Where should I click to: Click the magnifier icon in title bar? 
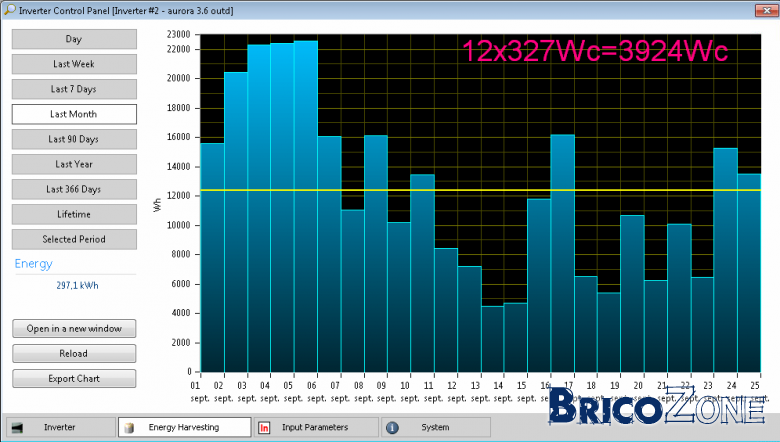(x=9, y=9)
